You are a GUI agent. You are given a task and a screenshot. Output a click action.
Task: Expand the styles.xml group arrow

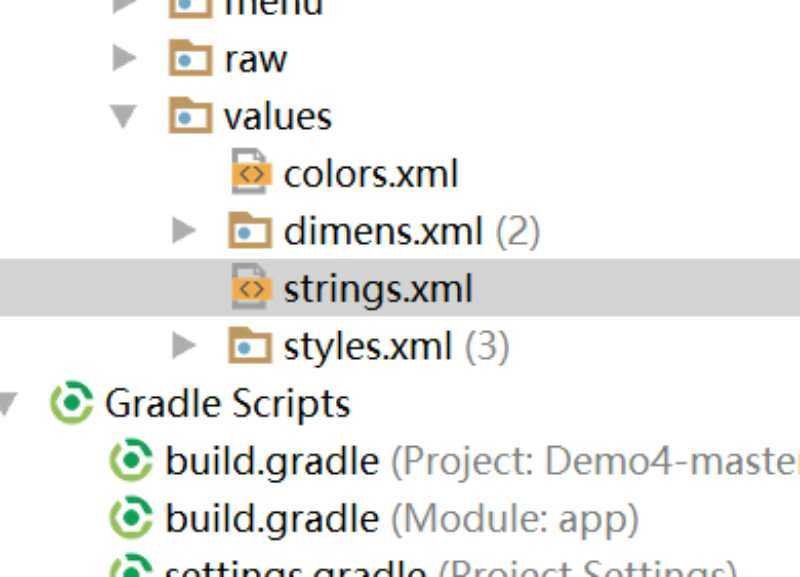tap(184, 345)
